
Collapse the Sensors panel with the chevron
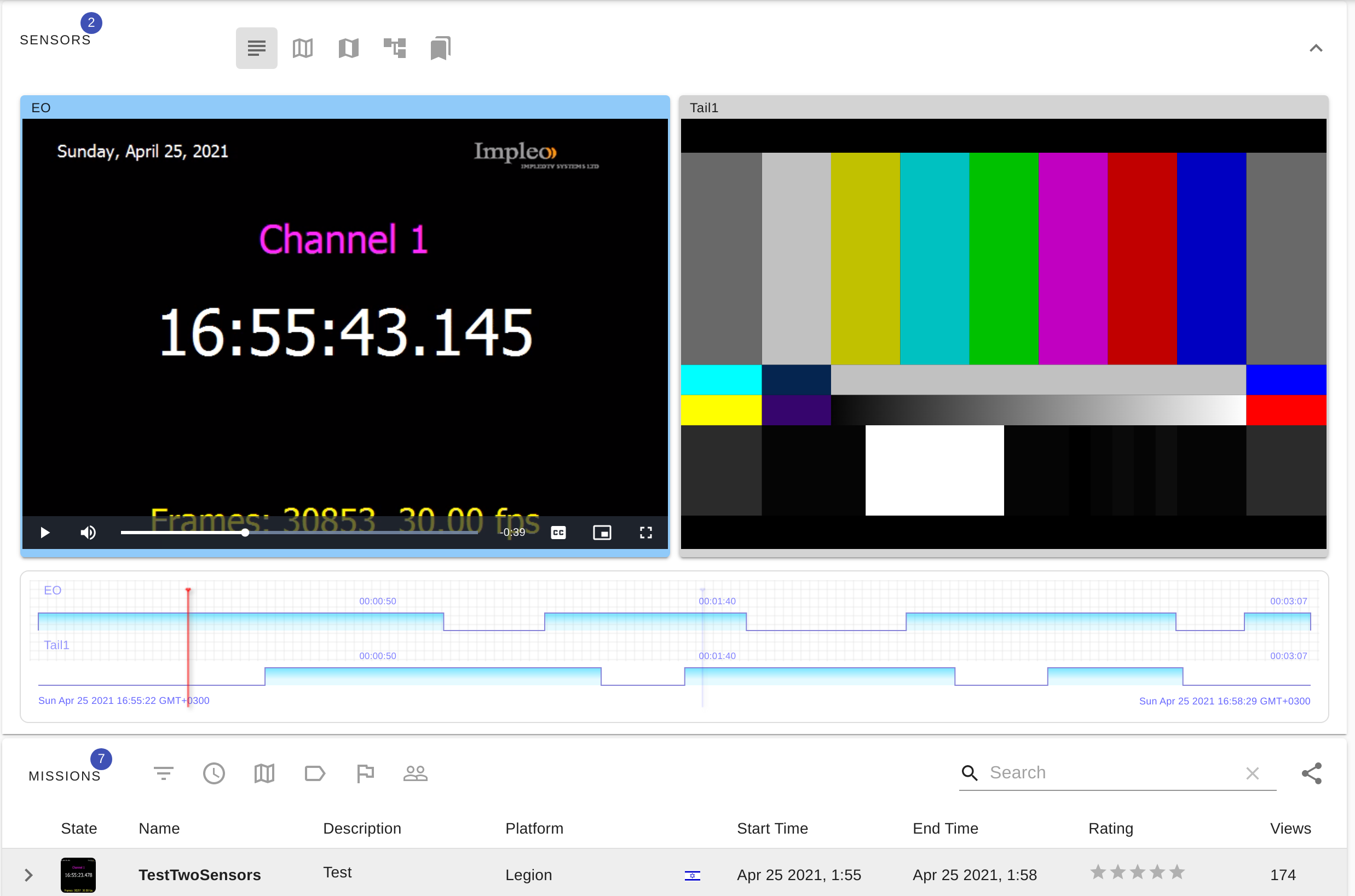1316,48
